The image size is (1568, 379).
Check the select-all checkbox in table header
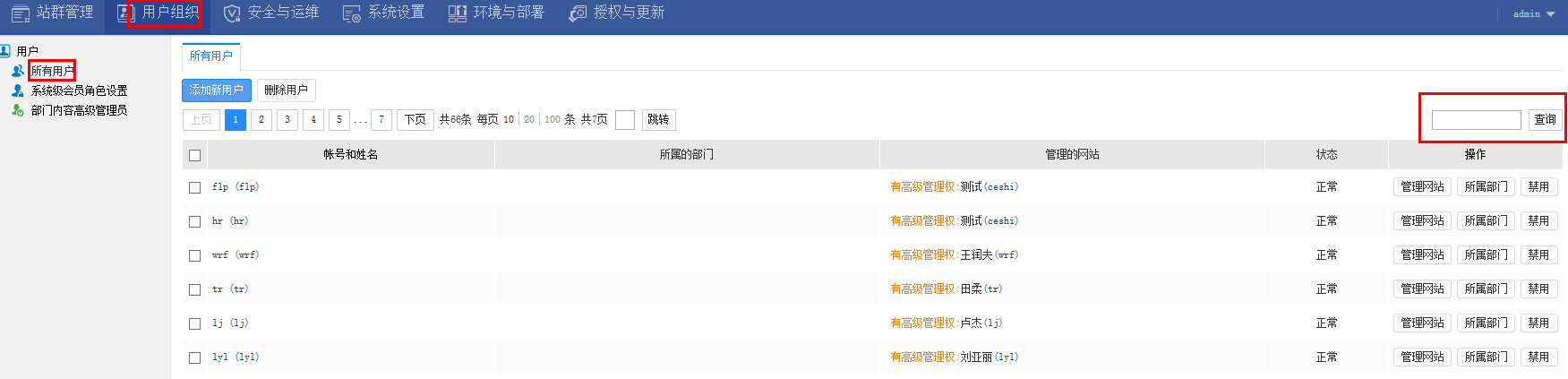(x=194, y=155)
